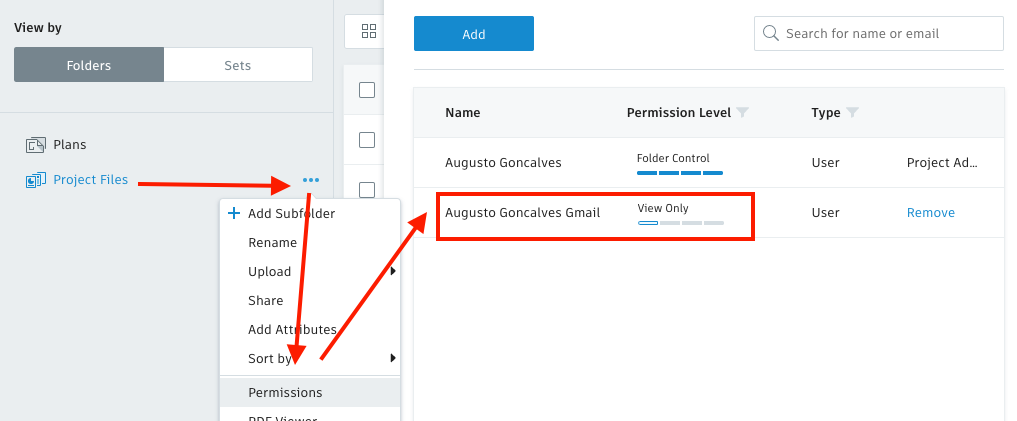The image size is (1017, 421).
Task: Filter by Permission Level funnel icon
Action: pos(742,113)
